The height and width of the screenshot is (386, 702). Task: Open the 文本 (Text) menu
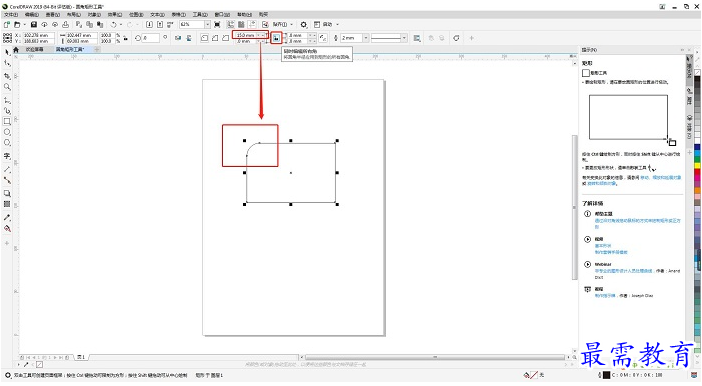point(157,14)
